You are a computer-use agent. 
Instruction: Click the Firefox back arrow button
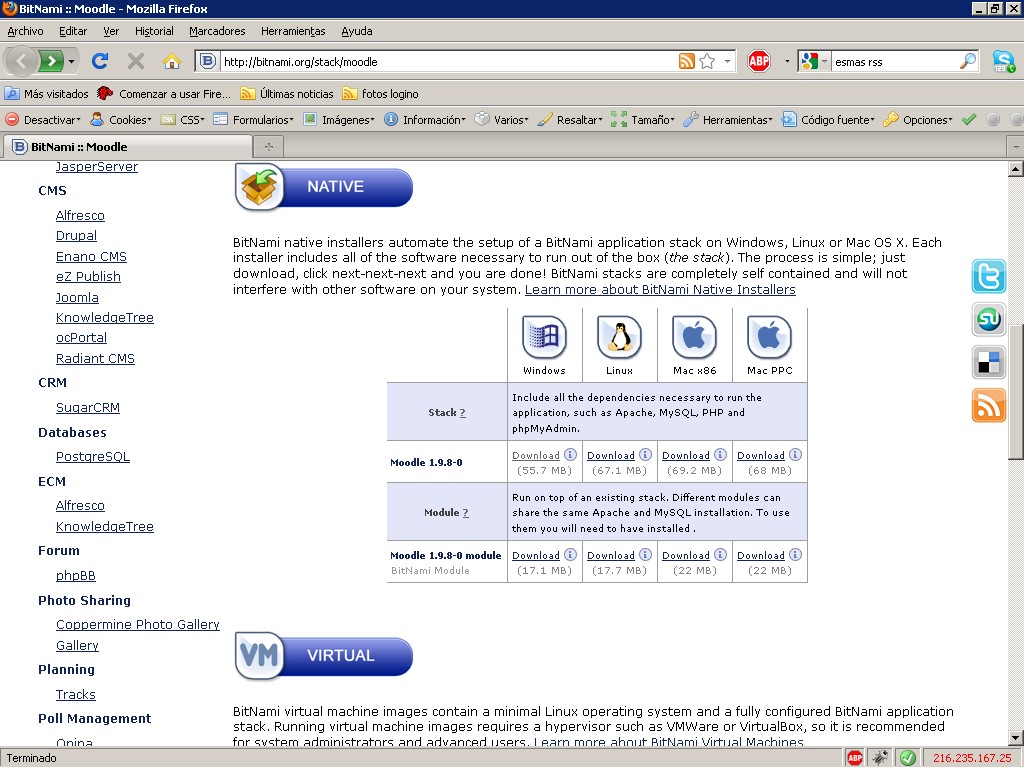tap(21, 61)
